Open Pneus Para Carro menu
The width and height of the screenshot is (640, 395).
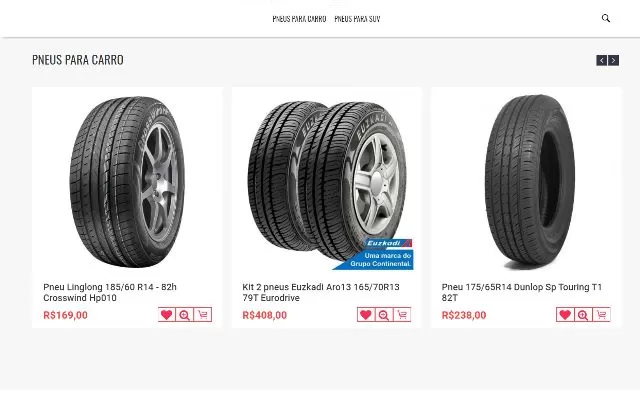[299, 19]
